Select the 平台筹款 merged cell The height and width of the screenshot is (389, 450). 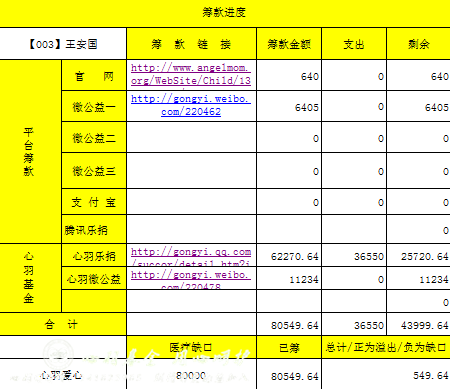[x=30, y=152]
